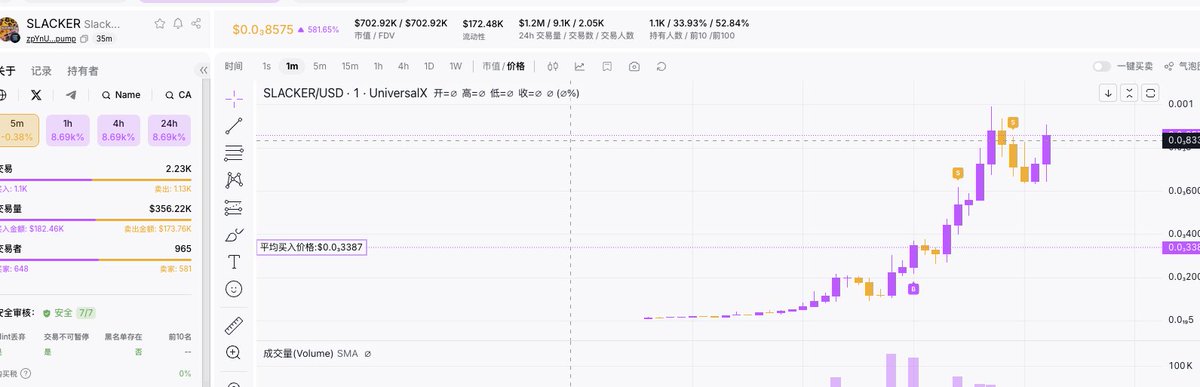The height and width of the screenshot is (387, 1200).
Task: Add SLACKER to favorites with star icon
Action: (160, 22)
